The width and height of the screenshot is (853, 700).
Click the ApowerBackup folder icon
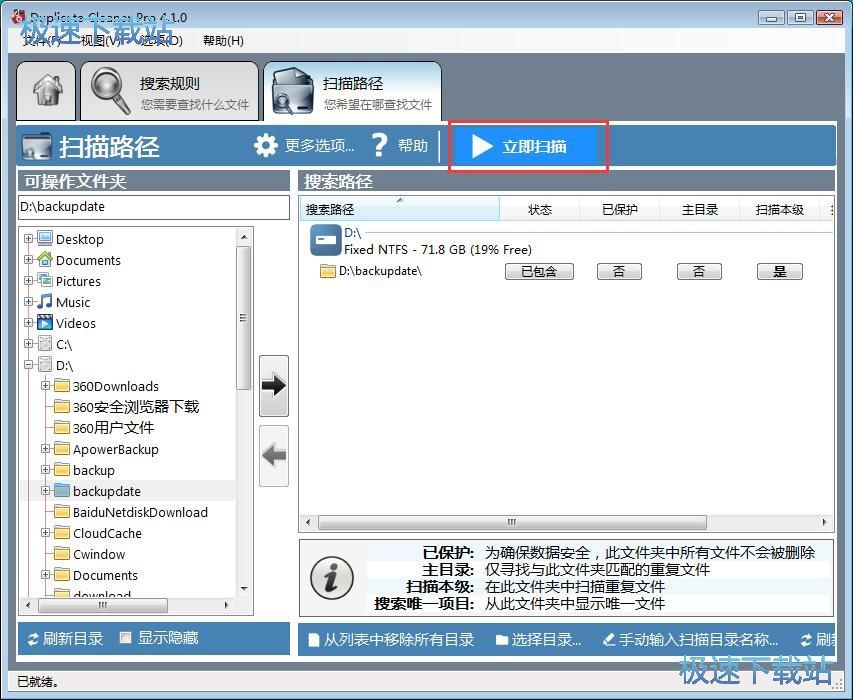point(62,449)
